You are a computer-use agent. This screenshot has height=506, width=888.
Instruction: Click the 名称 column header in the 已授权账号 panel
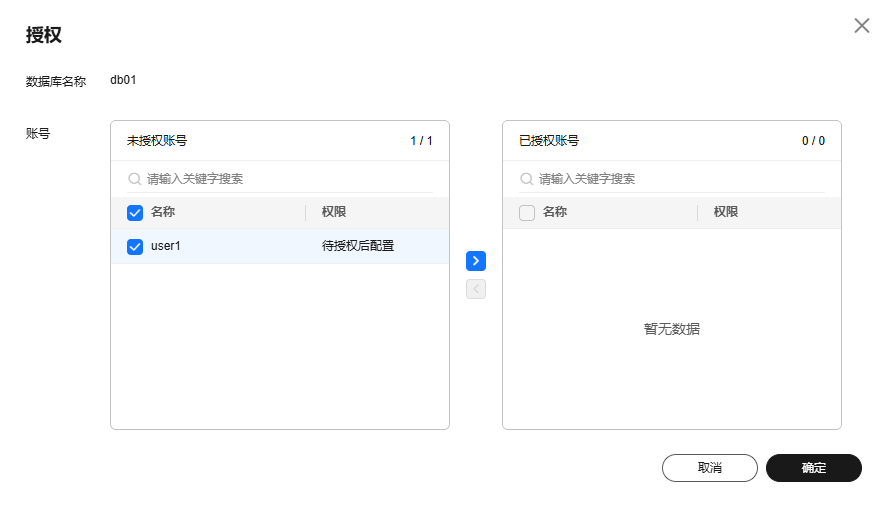[x=555, y=213]
